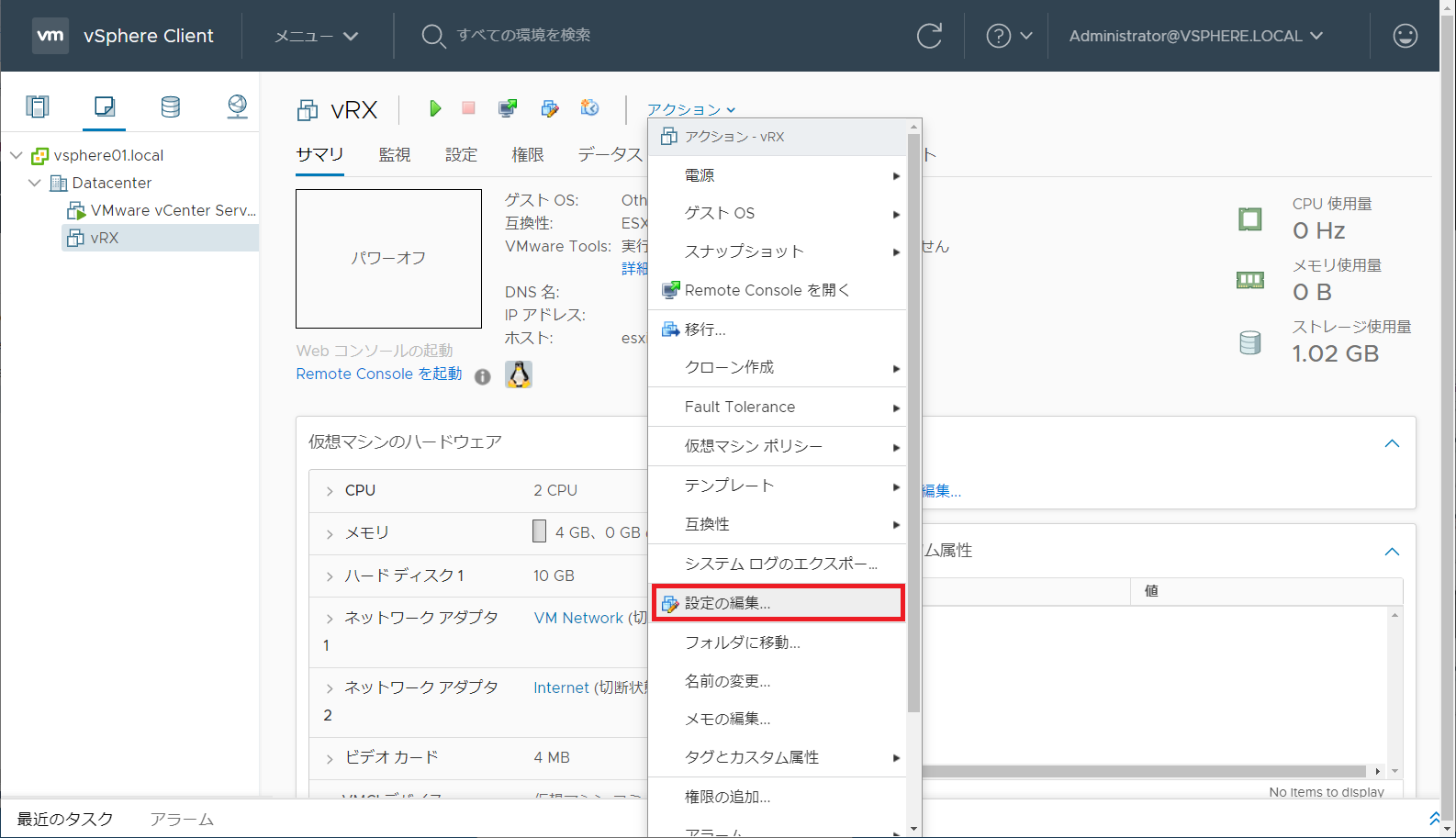This screenshot has width=1456, height=838.
Task: Switch to VMs and Templates view icon
Action: click(x=105, y=106)
